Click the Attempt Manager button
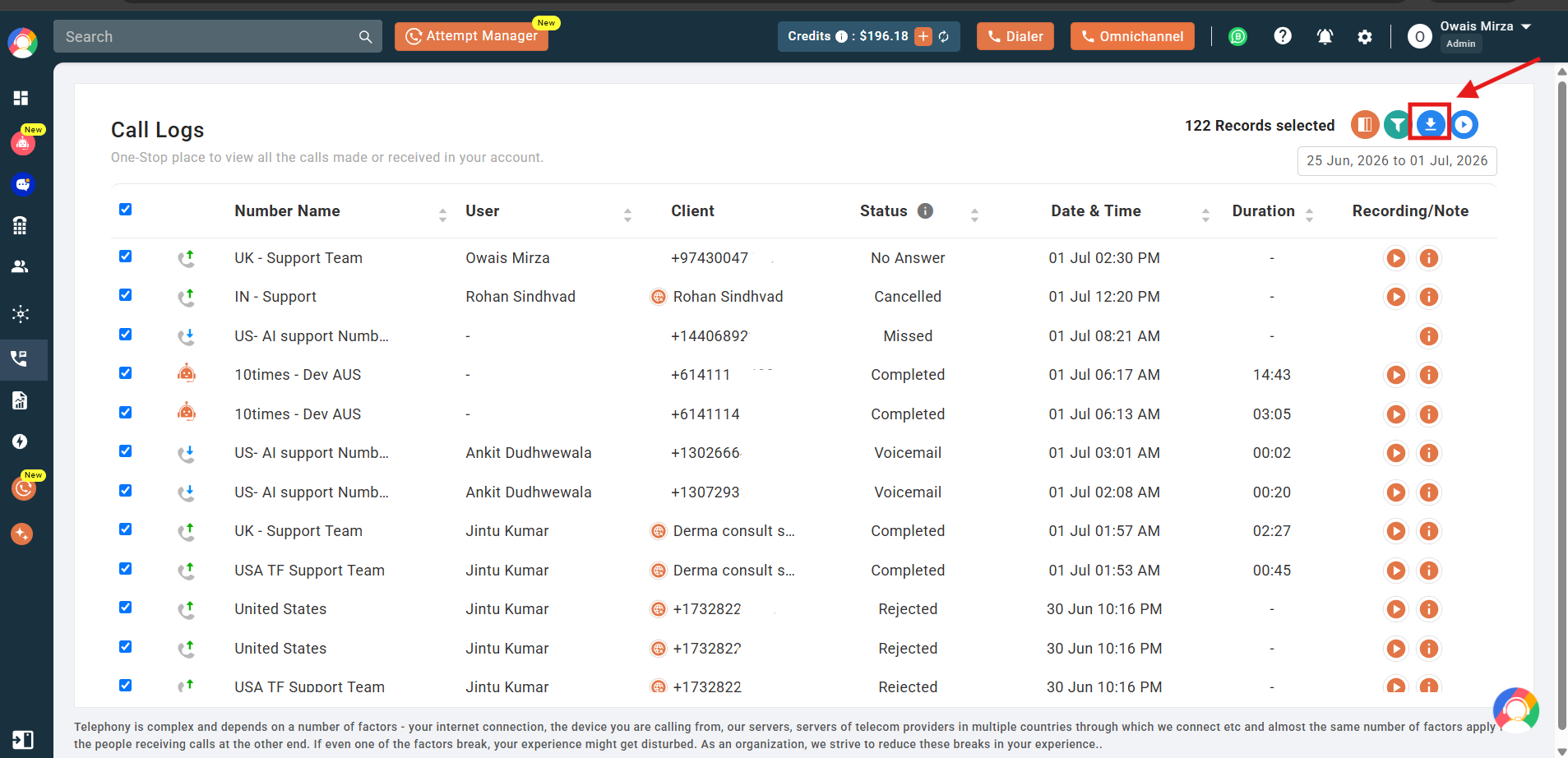The image size is (1568, 758). click(471, 36)
